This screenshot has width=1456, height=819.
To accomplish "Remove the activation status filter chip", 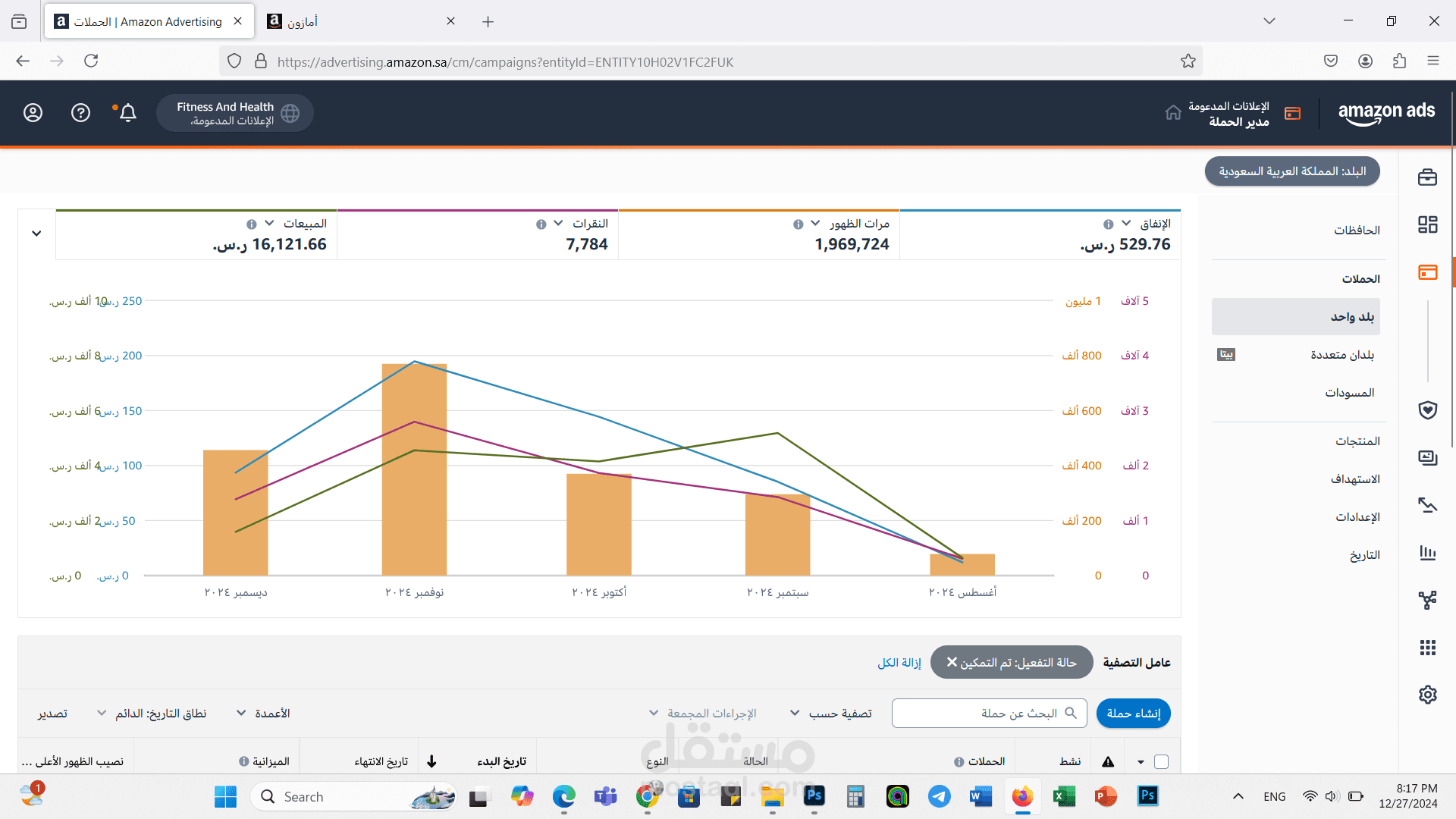I will [x=952, y=662].
